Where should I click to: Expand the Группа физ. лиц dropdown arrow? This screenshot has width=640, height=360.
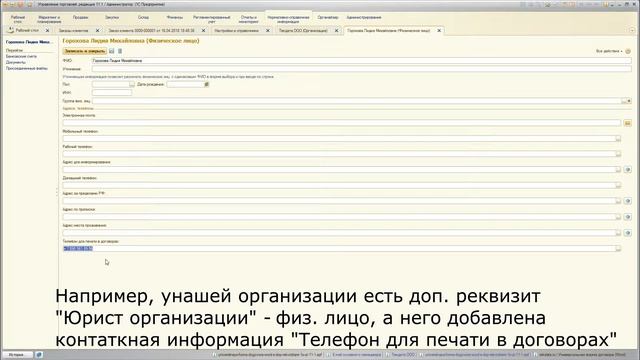tap(629, 101)
